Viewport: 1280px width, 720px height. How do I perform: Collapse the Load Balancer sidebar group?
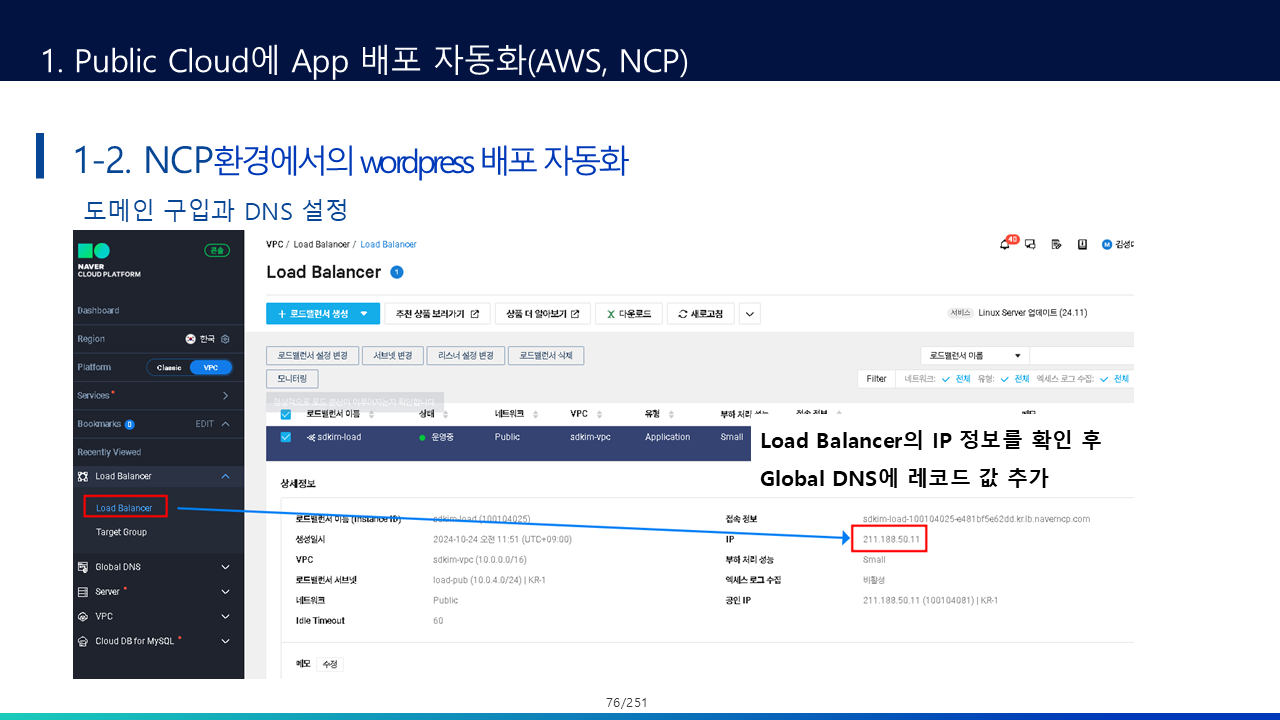click(225, 476)
